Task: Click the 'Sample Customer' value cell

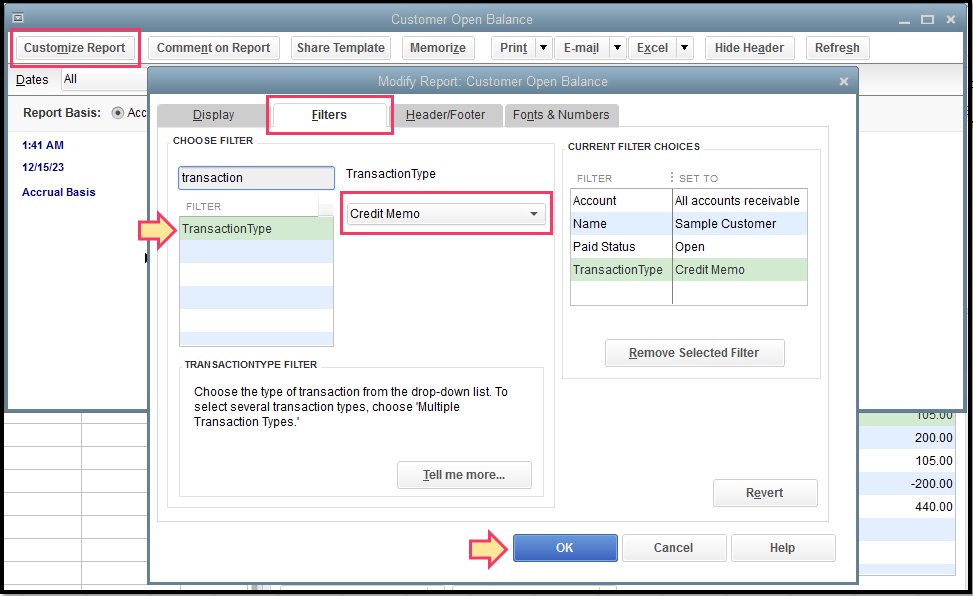Action: pyautogui.click(x=740, y=224)
